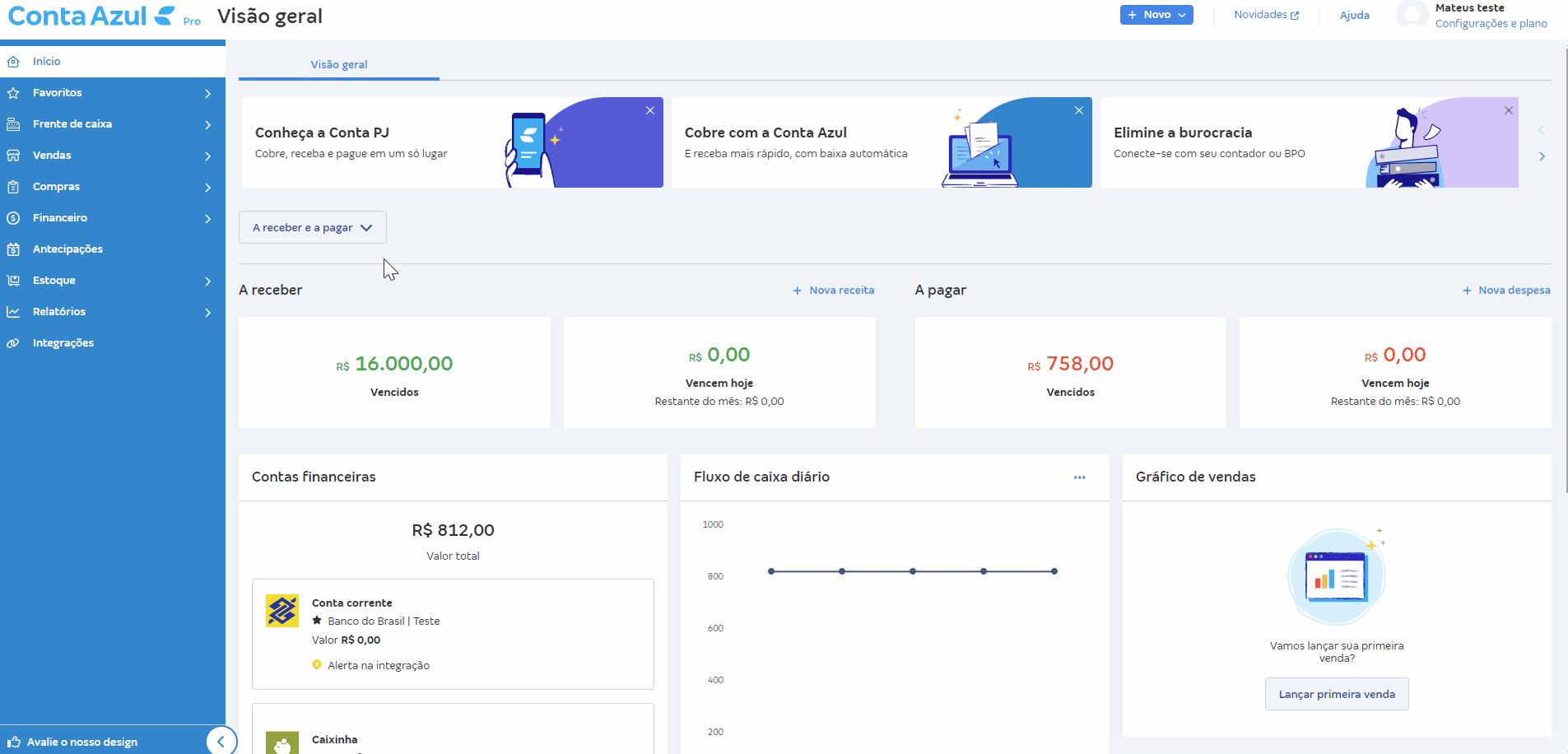The image size is (1568, 754).
Task: Close the Elimine a burocracia banner
Action: click(x=1509, y=110)
